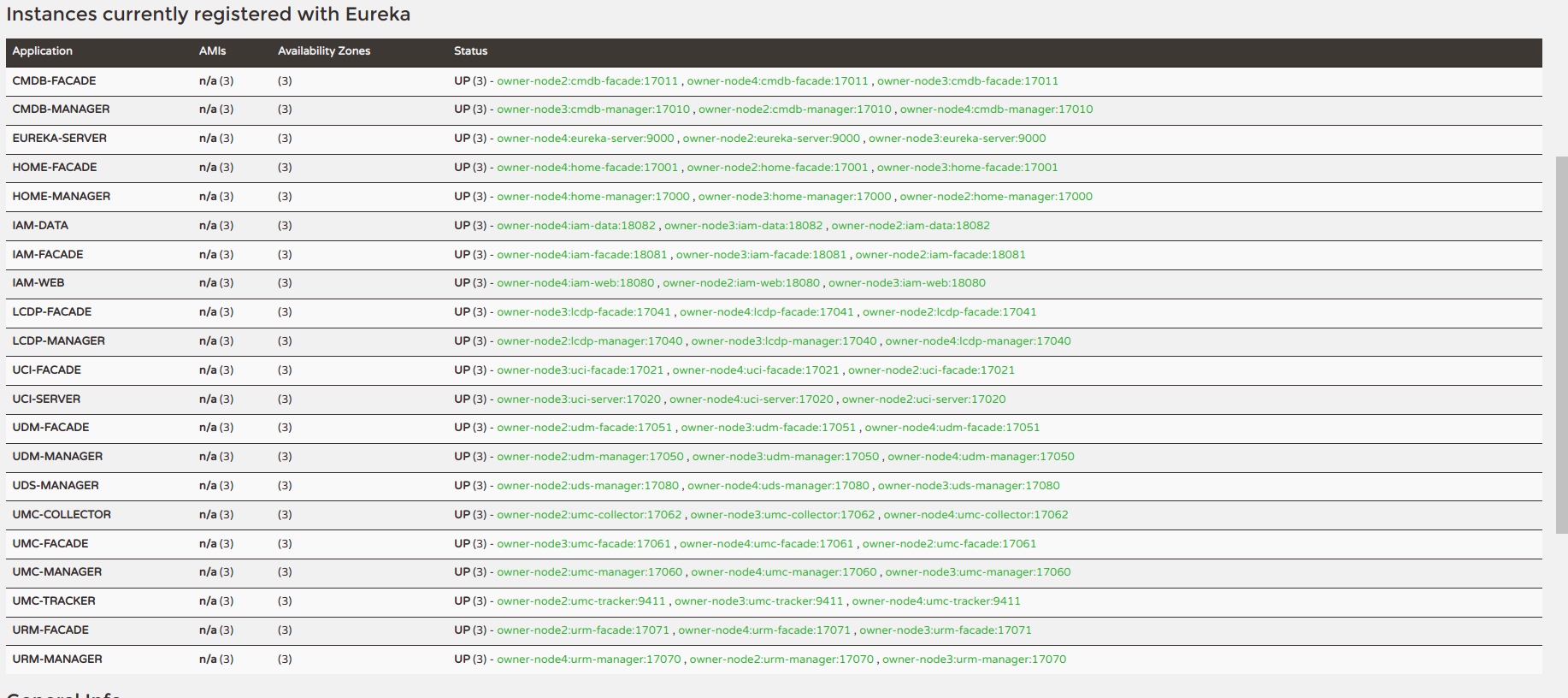This screenshot has width=1568, height=698.
Task: Select owner-node3:urm-manager:17070 link
Action: pos(975,660)
